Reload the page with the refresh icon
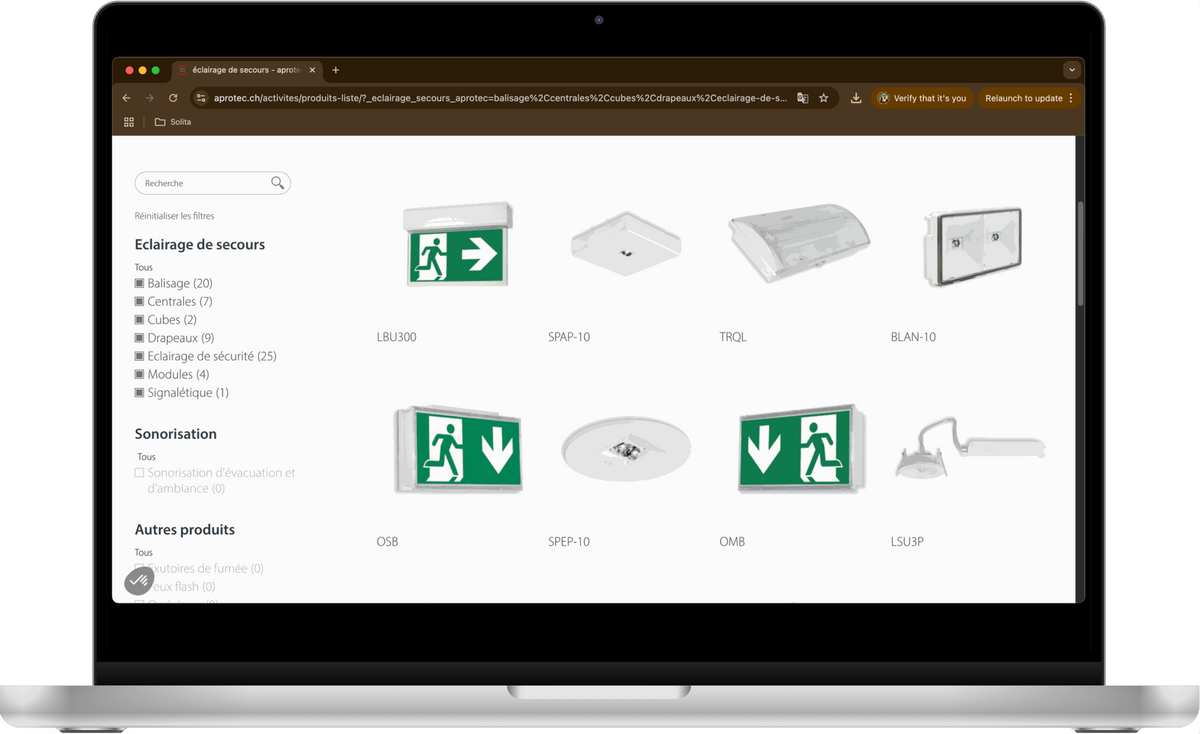This screenshot has width=1200, height=734. tap(173, 98)
